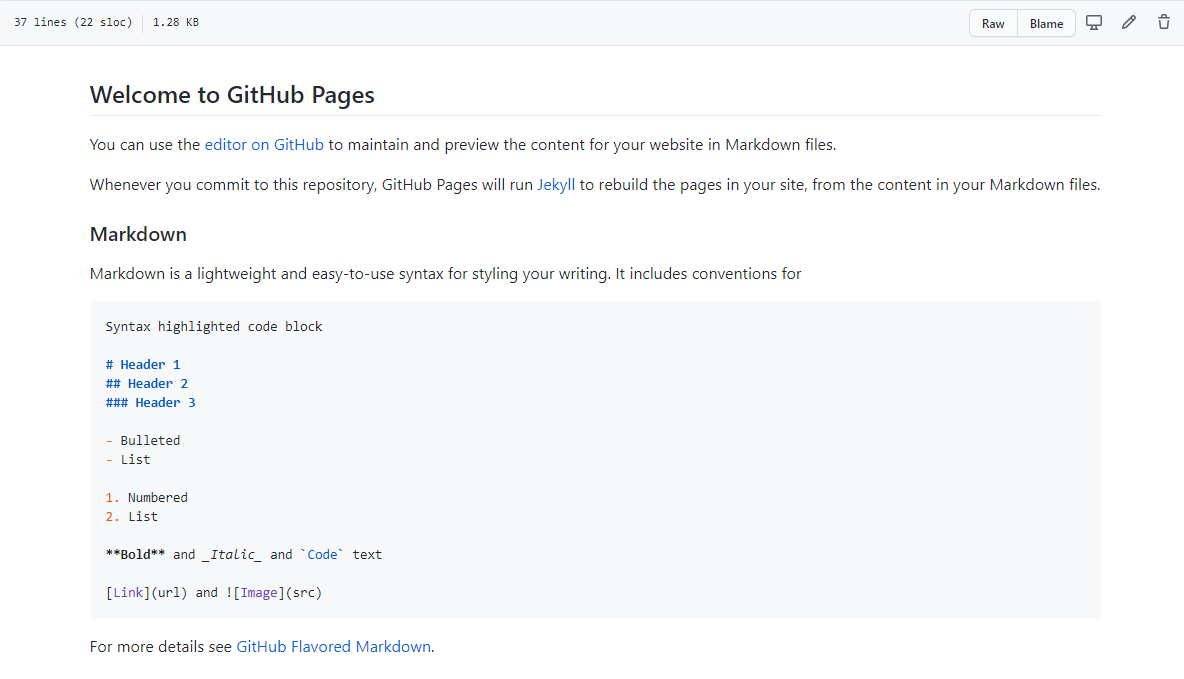
Task: Click '[Link](url)' in the code block
Action: [146, 593]
